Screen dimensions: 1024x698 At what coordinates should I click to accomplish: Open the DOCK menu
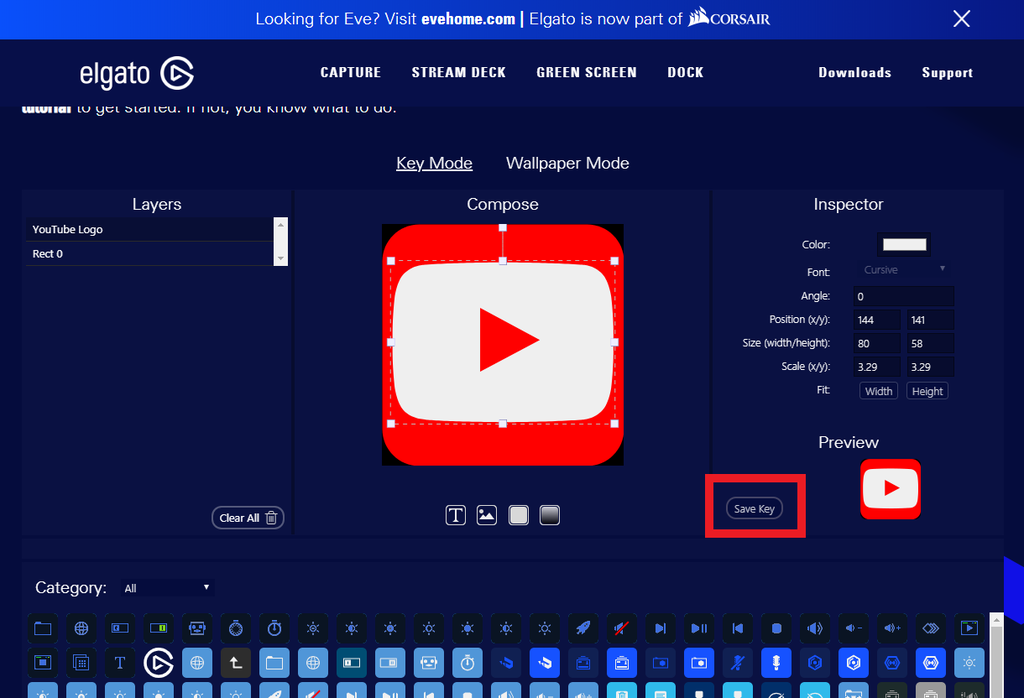pos(685,72)
